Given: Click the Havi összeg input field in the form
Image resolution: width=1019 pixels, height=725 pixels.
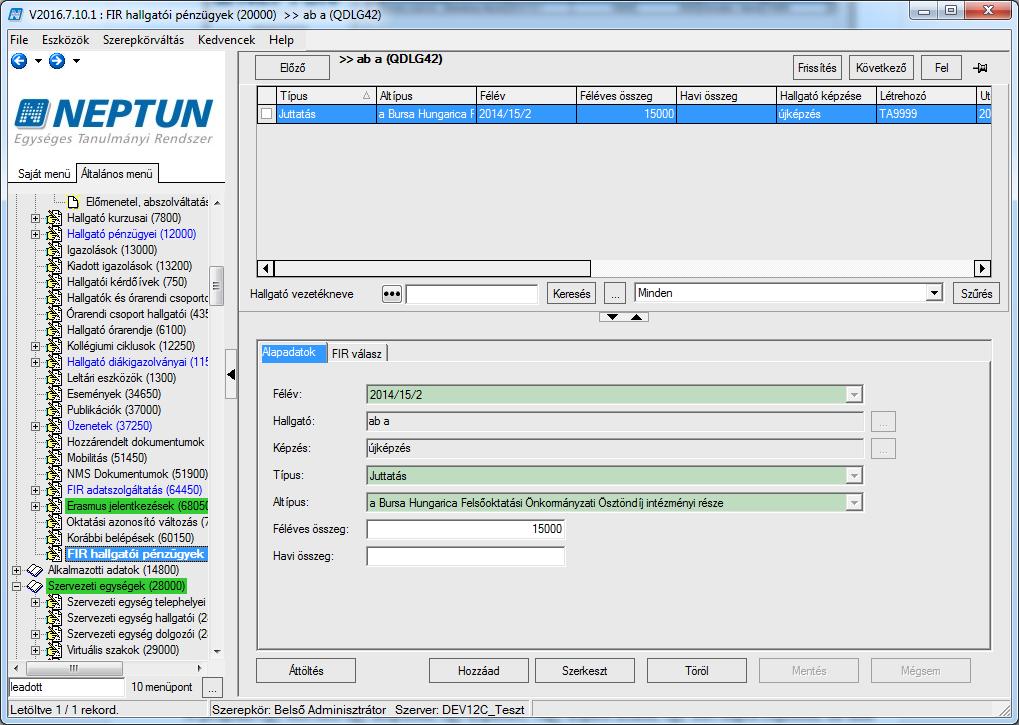Looking at the screenshot, I should pos(466,556).
